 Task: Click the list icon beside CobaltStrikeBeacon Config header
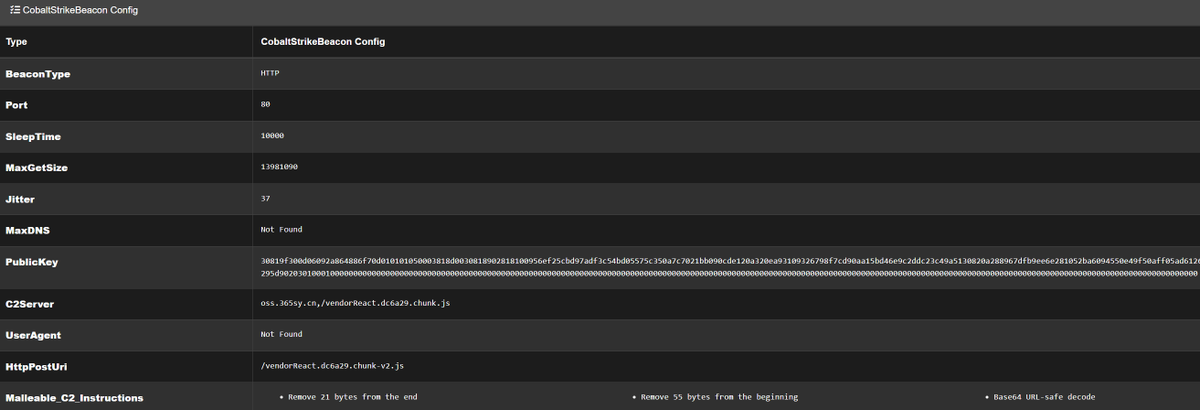(14, 10)
